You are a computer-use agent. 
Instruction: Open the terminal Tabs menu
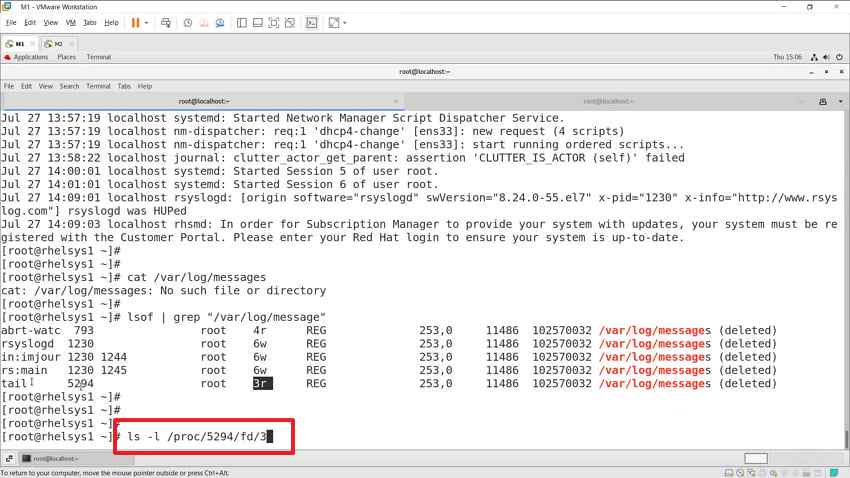click(x=124, y=86)
